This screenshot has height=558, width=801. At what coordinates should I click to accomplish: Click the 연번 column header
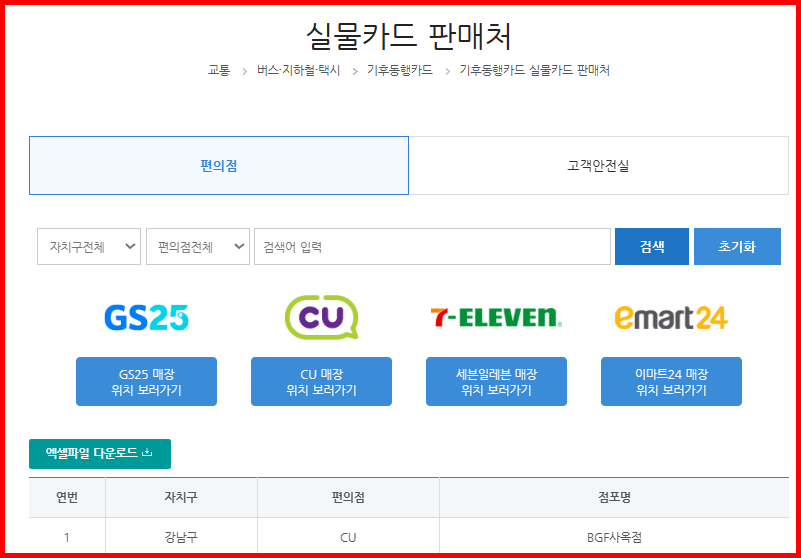(x=67, y=498)
